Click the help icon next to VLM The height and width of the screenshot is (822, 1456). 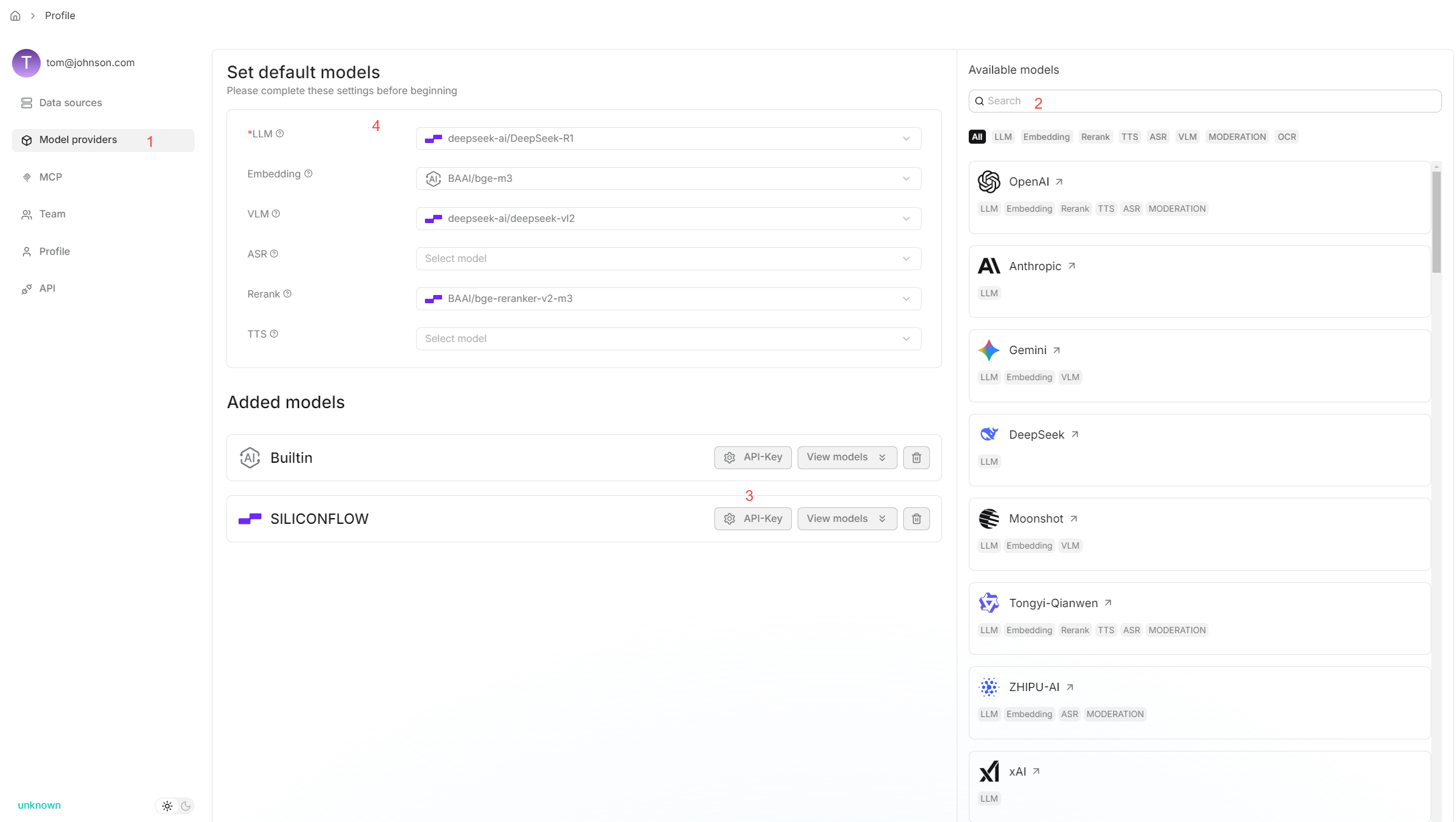pyautogui.click(x=276, y=214)
